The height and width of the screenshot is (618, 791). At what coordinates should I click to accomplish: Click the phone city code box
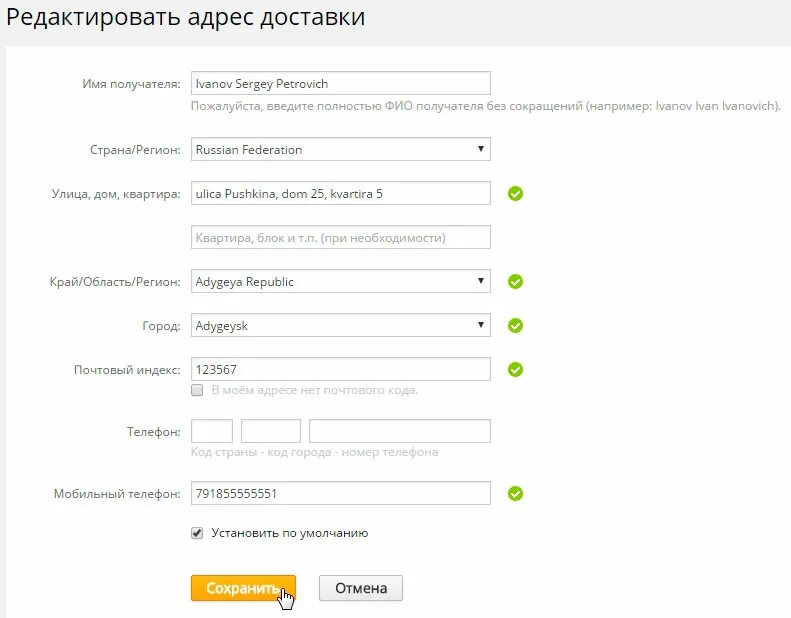tap(271, 431)
